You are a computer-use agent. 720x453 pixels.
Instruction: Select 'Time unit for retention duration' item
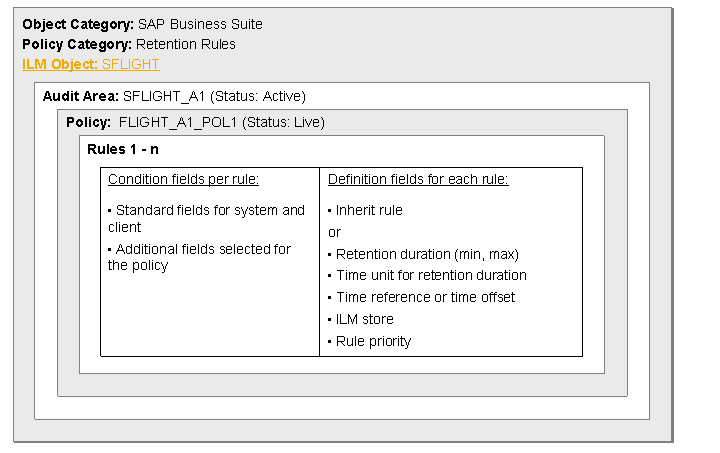coord(431,275)
